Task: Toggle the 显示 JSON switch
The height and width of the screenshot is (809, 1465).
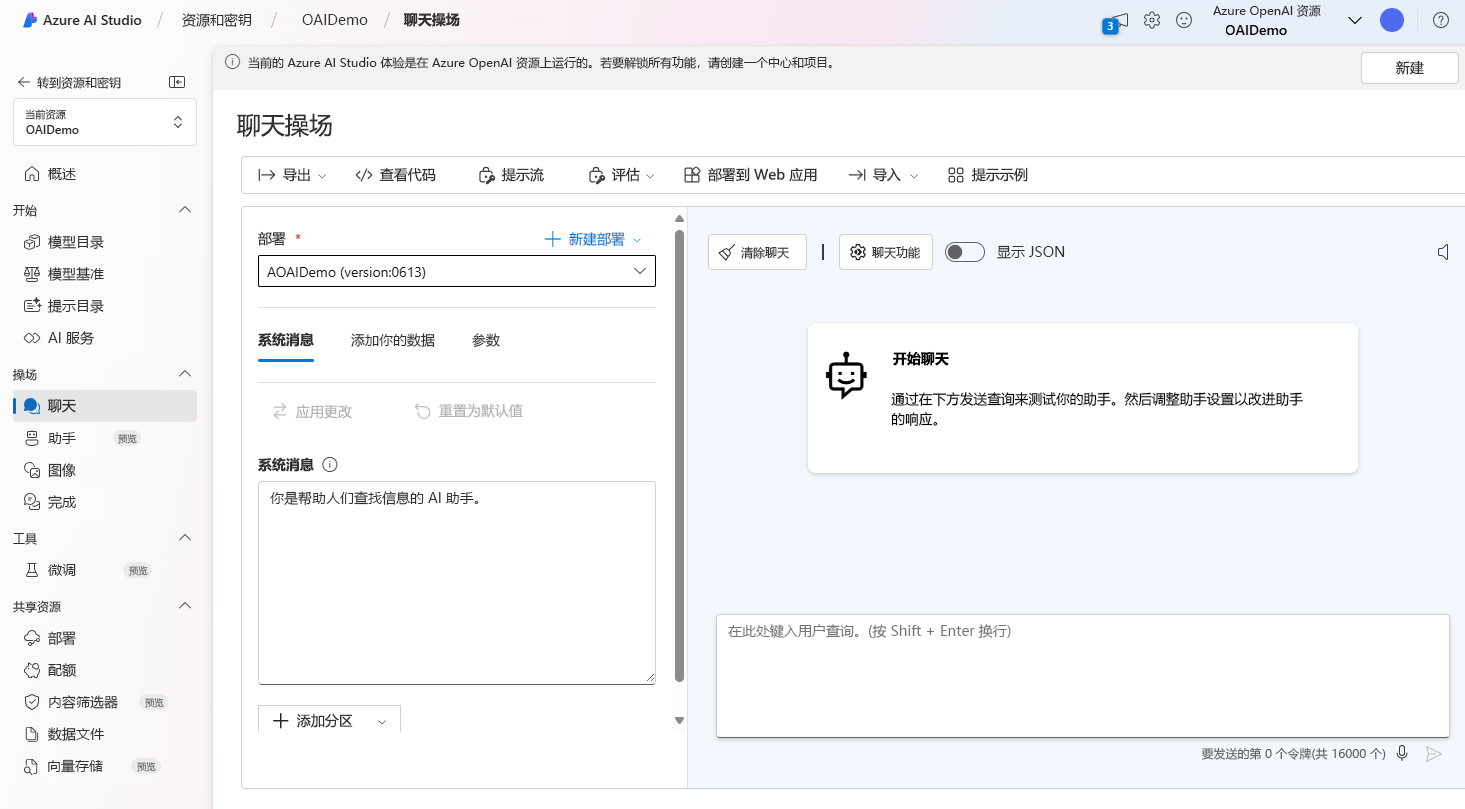Action: coord(965,252)
